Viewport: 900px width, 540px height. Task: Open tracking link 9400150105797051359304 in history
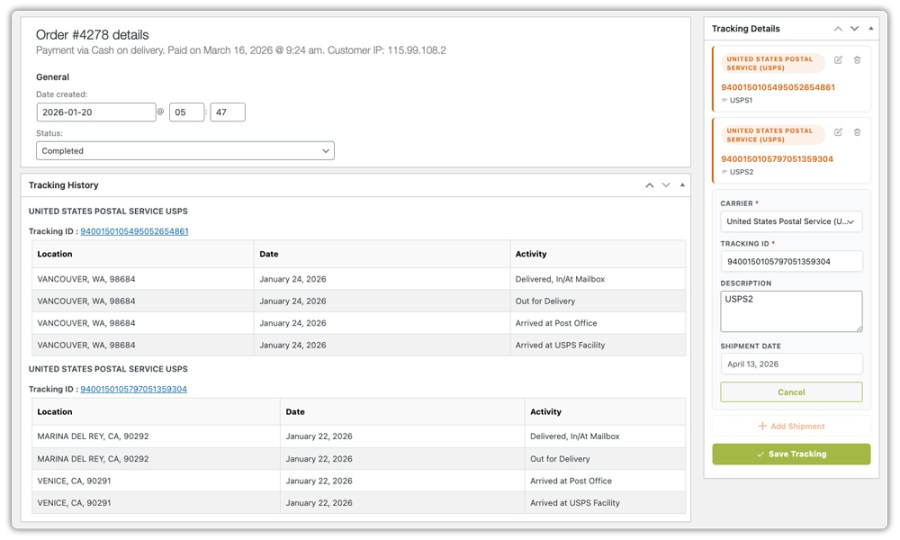(x=133, y=389)
